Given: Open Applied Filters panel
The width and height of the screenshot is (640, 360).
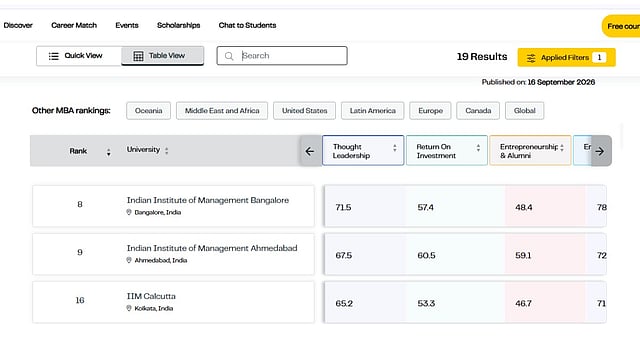Looking at the screenshot, I should pos(567,58).
